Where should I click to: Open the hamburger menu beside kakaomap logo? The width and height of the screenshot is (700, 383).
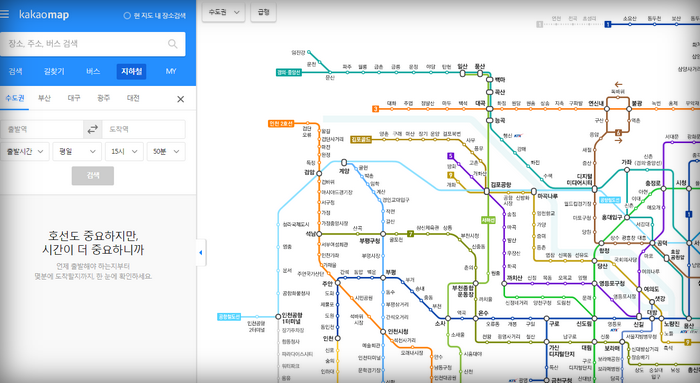coord(4,14)
